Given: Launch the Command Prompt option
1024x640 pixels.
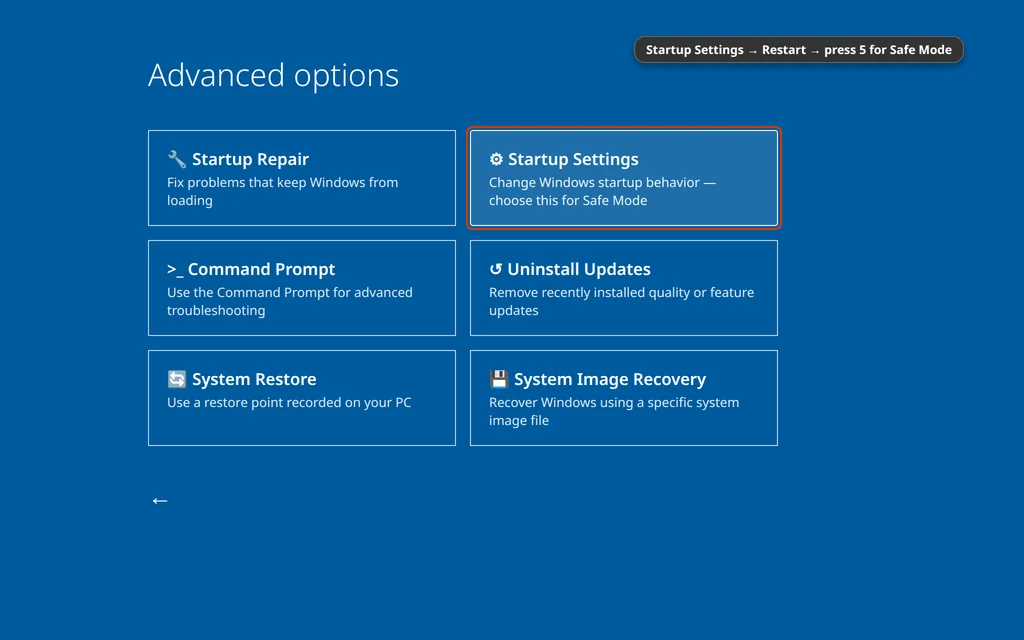Looking at the screenshot, I should tap(302, 288).
